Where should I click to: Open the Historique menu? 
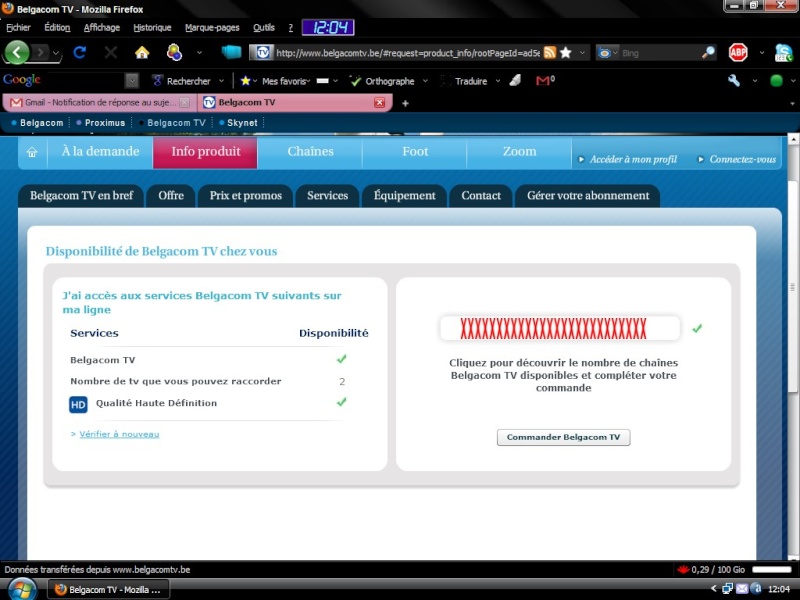coord(152,28)
